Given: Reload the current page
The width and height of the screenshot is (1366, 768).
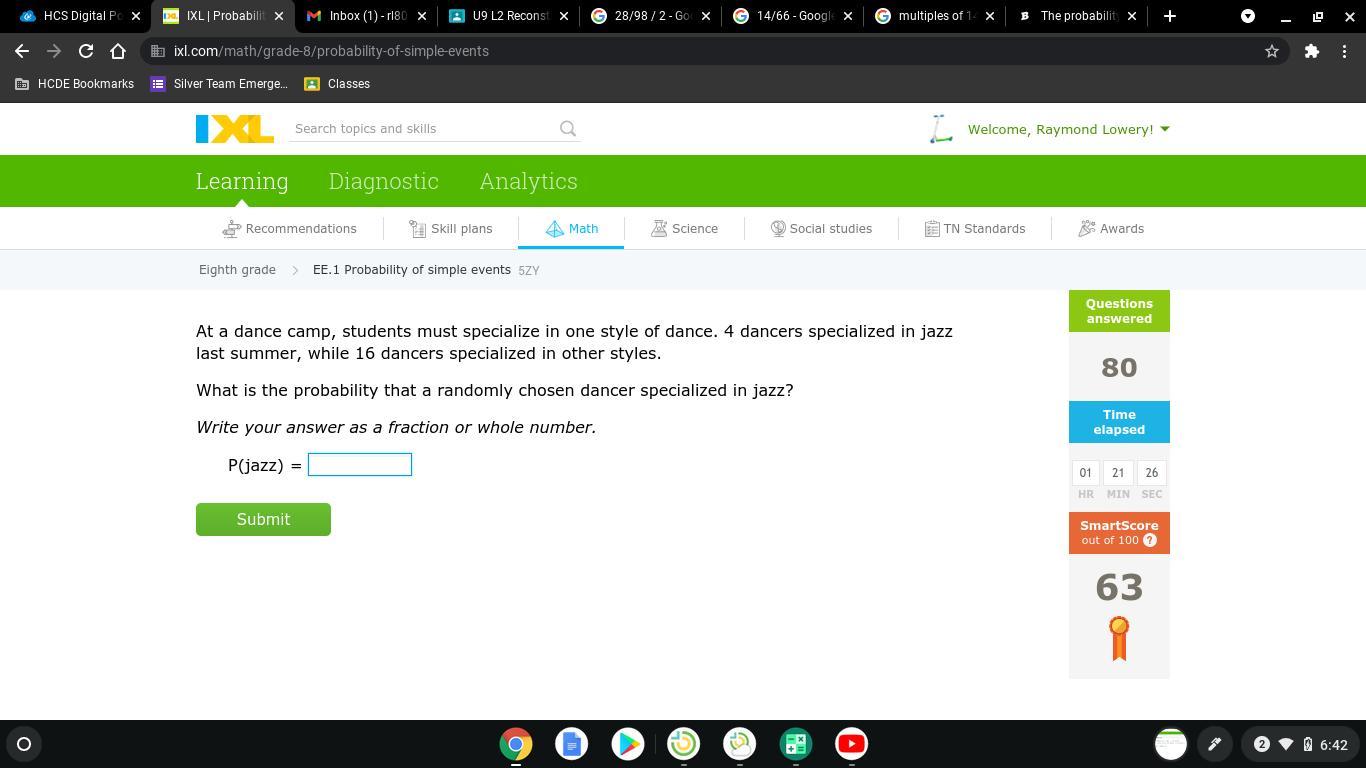Looking at the screenshot, I should (x=86, y=51).
